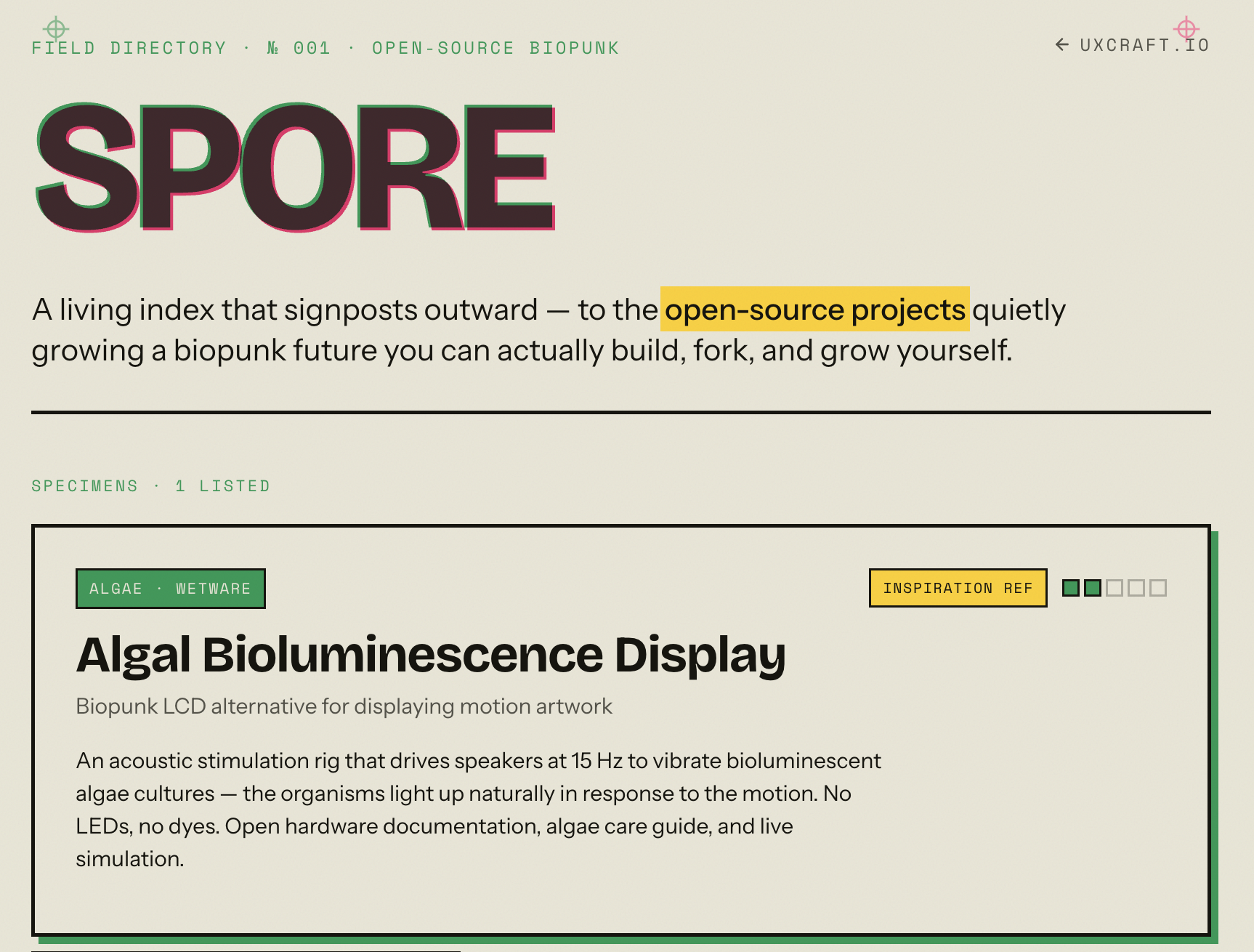Viewport: 1254px width, 952px height.
Task: Click the five-square rating indicator on the card
Action: [1115, 588]
